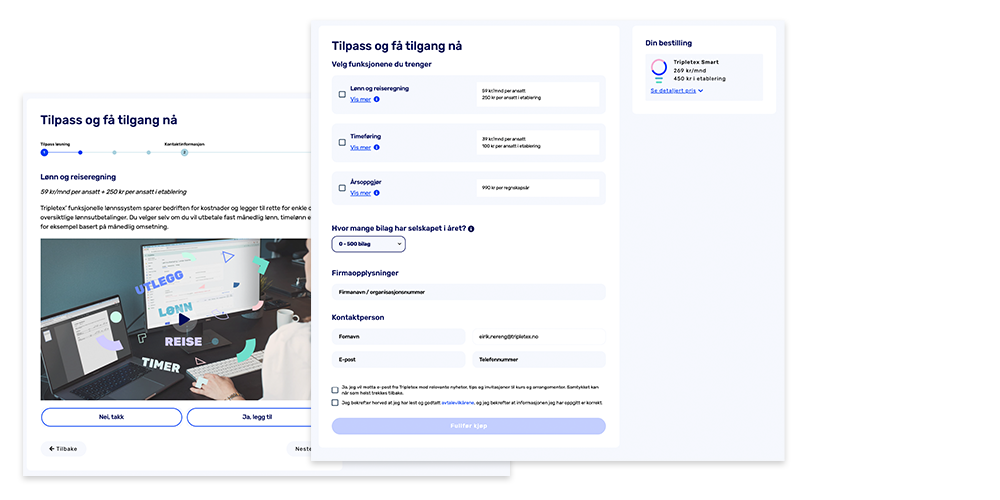Click the Tilbake button
1000x500 pixels.
(x=63, y=449)
